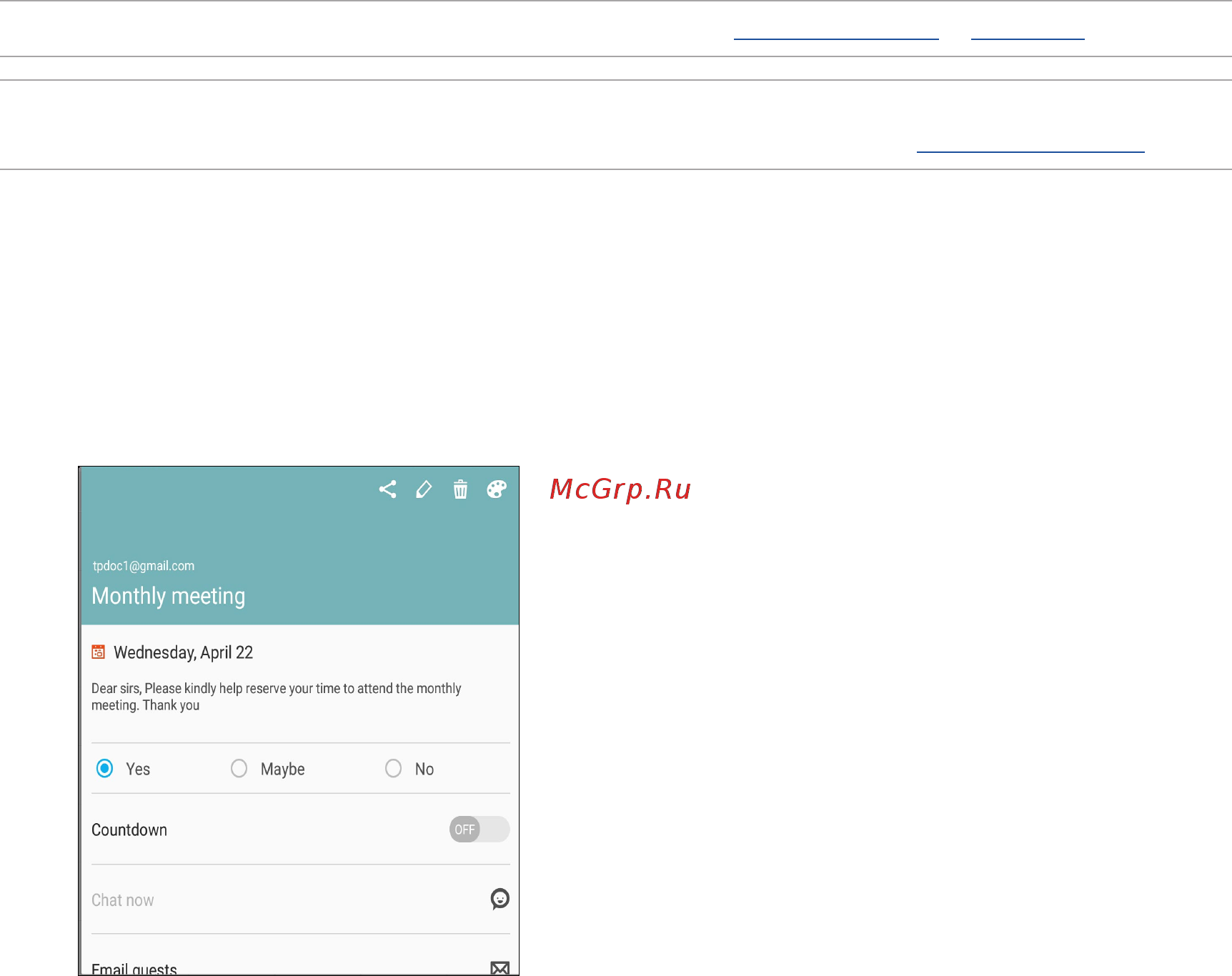Tap the tpdoc1@gmail.com account text
Image resolution: width=1232 pixels, height=976 pixels.
click(x=144, y=566)
